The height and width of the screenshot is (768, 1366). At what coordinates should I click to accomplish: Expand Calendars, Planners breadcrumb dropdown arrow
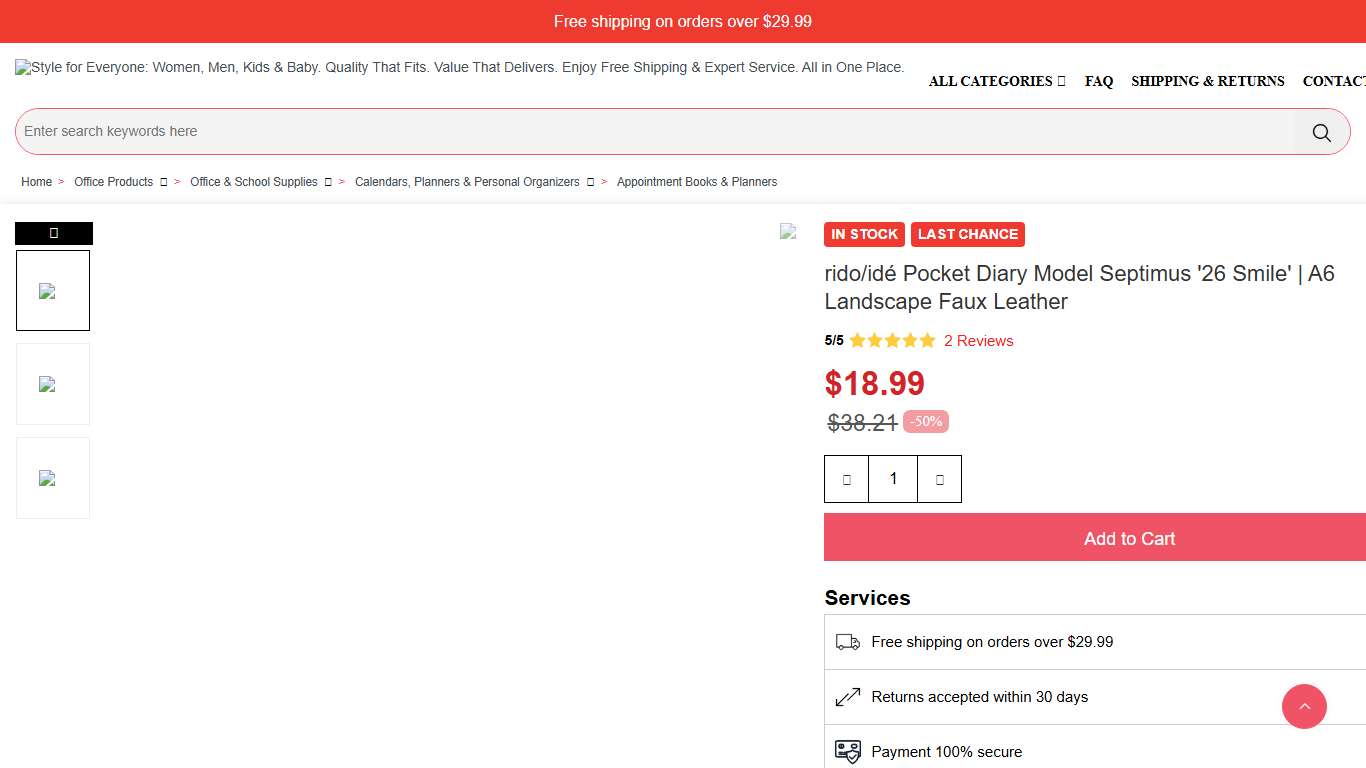point(590,182)
